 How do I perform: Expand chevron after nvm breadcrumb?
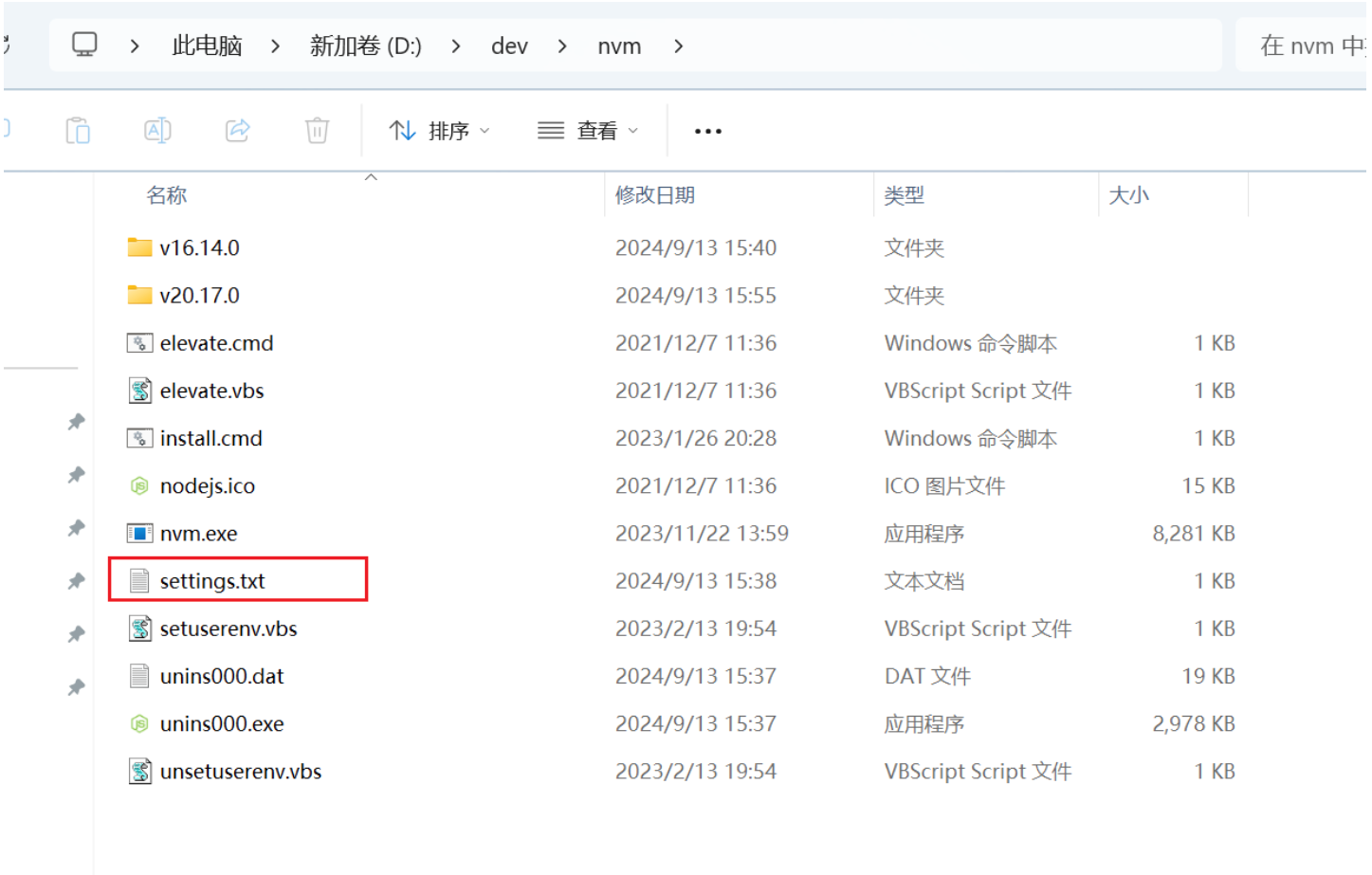tap(678, 46)
